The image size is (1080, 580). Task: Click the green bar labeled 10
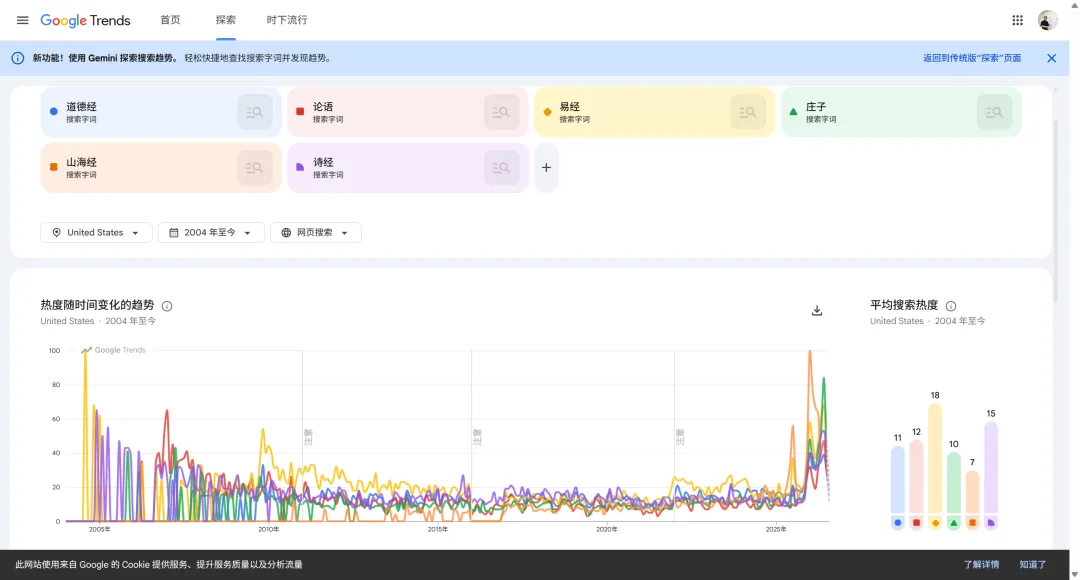tap(953, 483)
